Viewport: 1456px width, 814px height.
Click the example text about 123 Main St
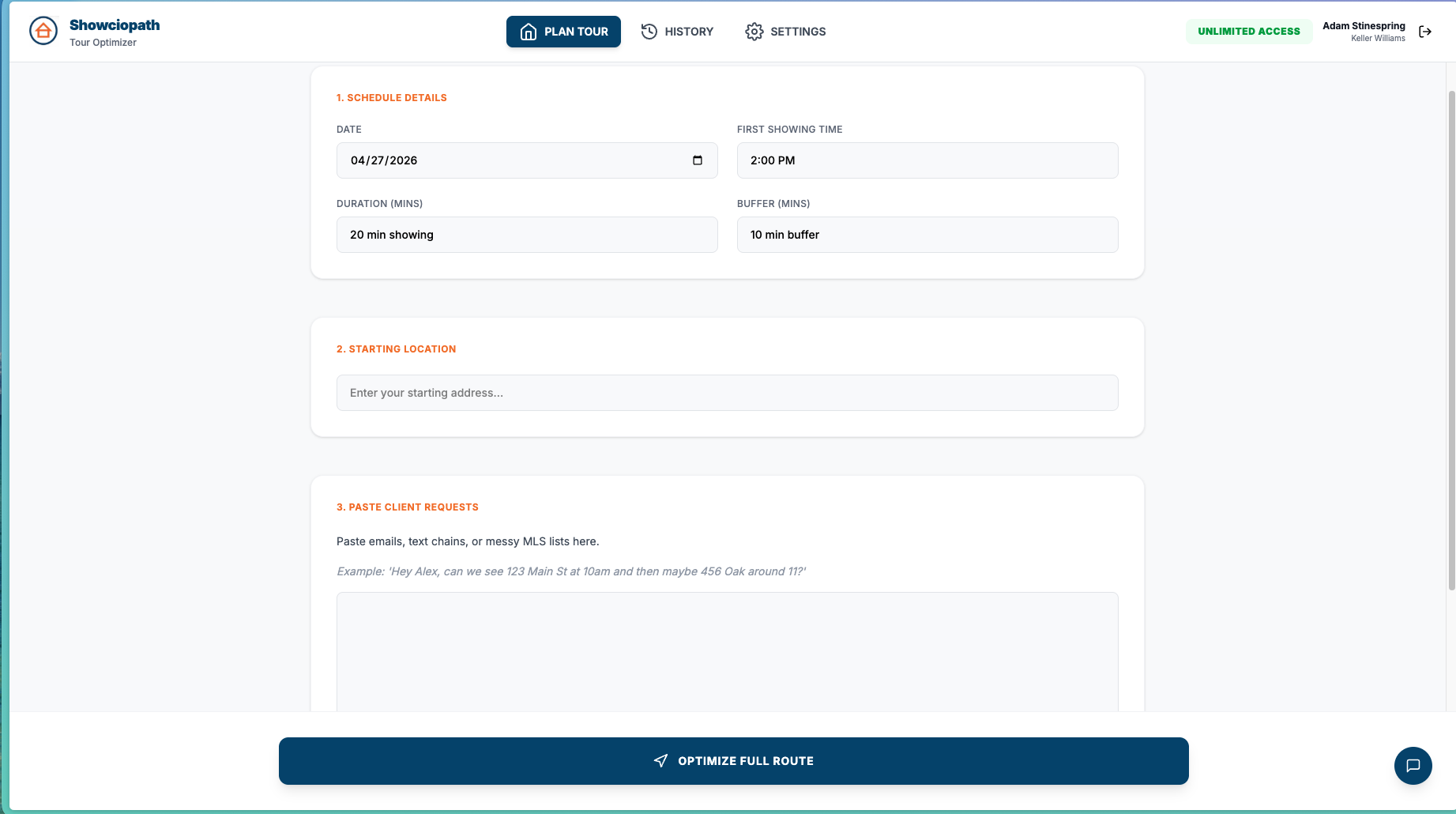pos(571,571)
